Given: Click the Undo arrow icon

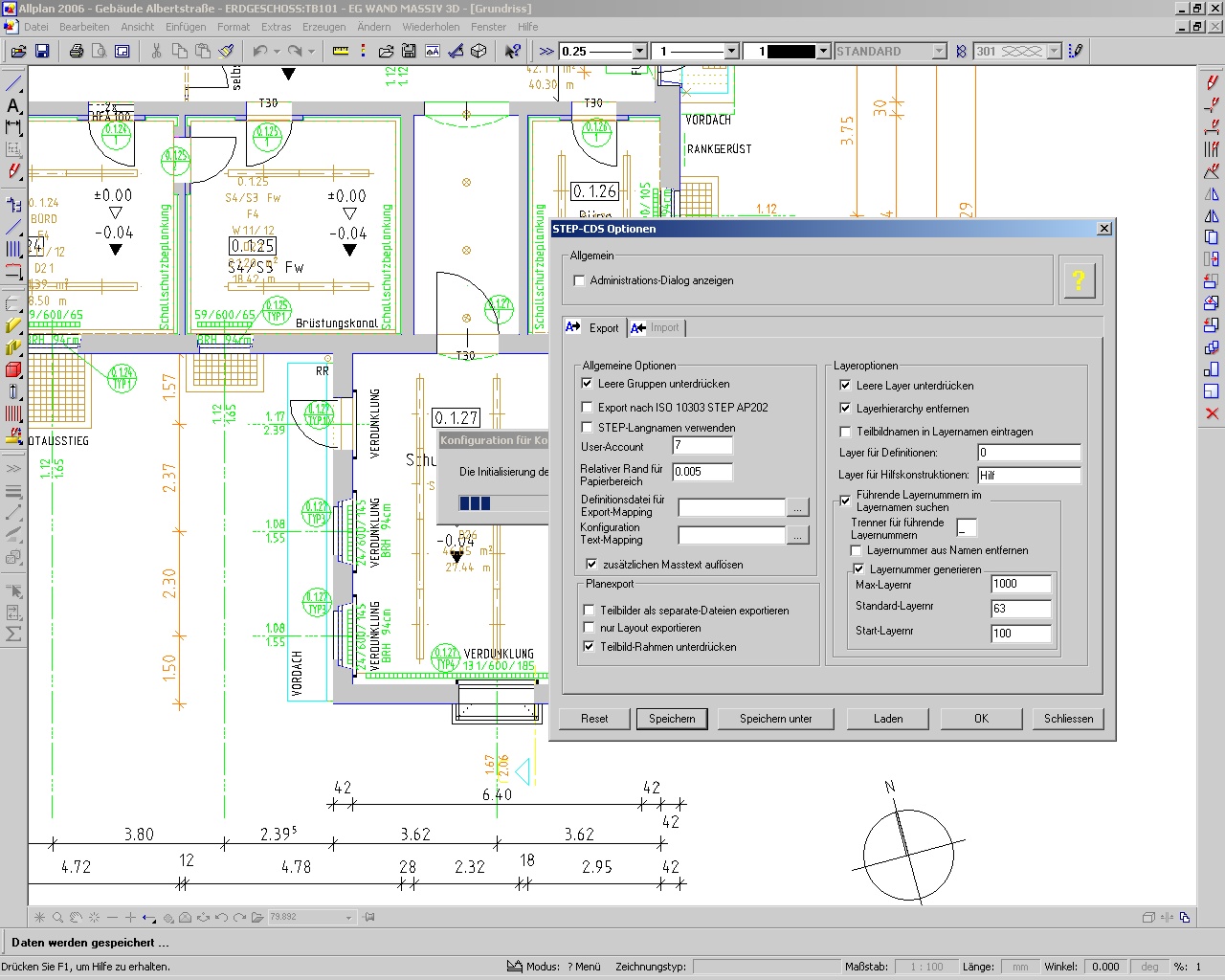Looking at the screenshot, I should (x=260, y=51).
